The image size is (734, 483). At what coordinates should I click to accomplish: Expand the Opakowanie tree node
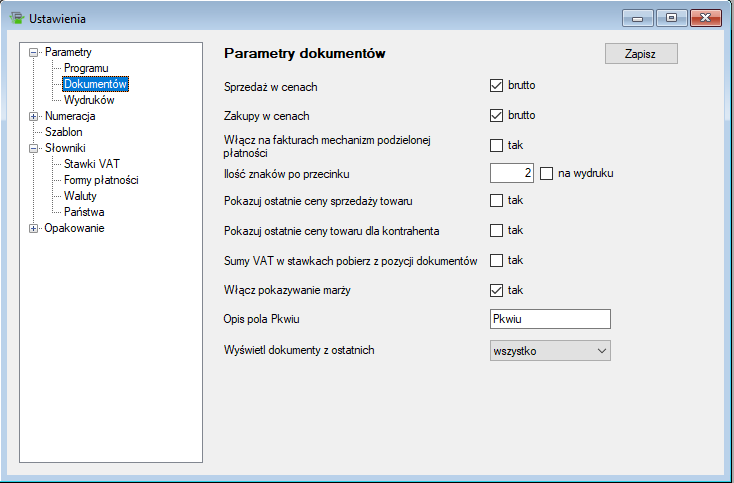(35, 228)
